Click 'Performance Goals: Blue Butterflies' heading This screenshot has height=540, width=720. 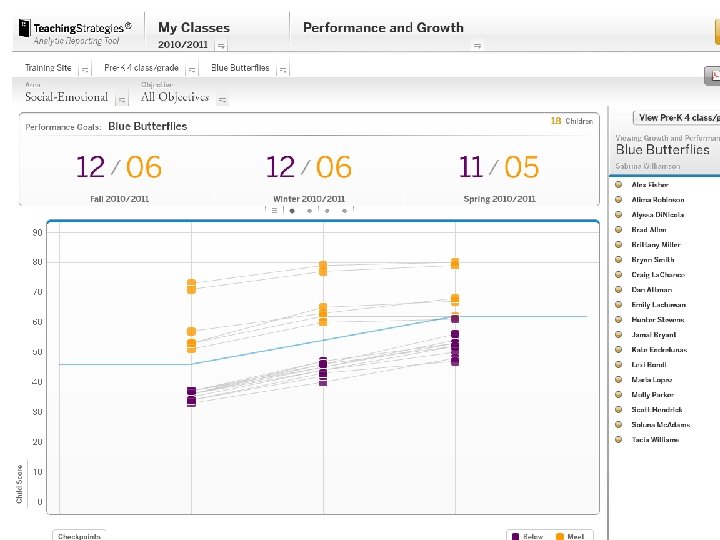tap(106, 126)
